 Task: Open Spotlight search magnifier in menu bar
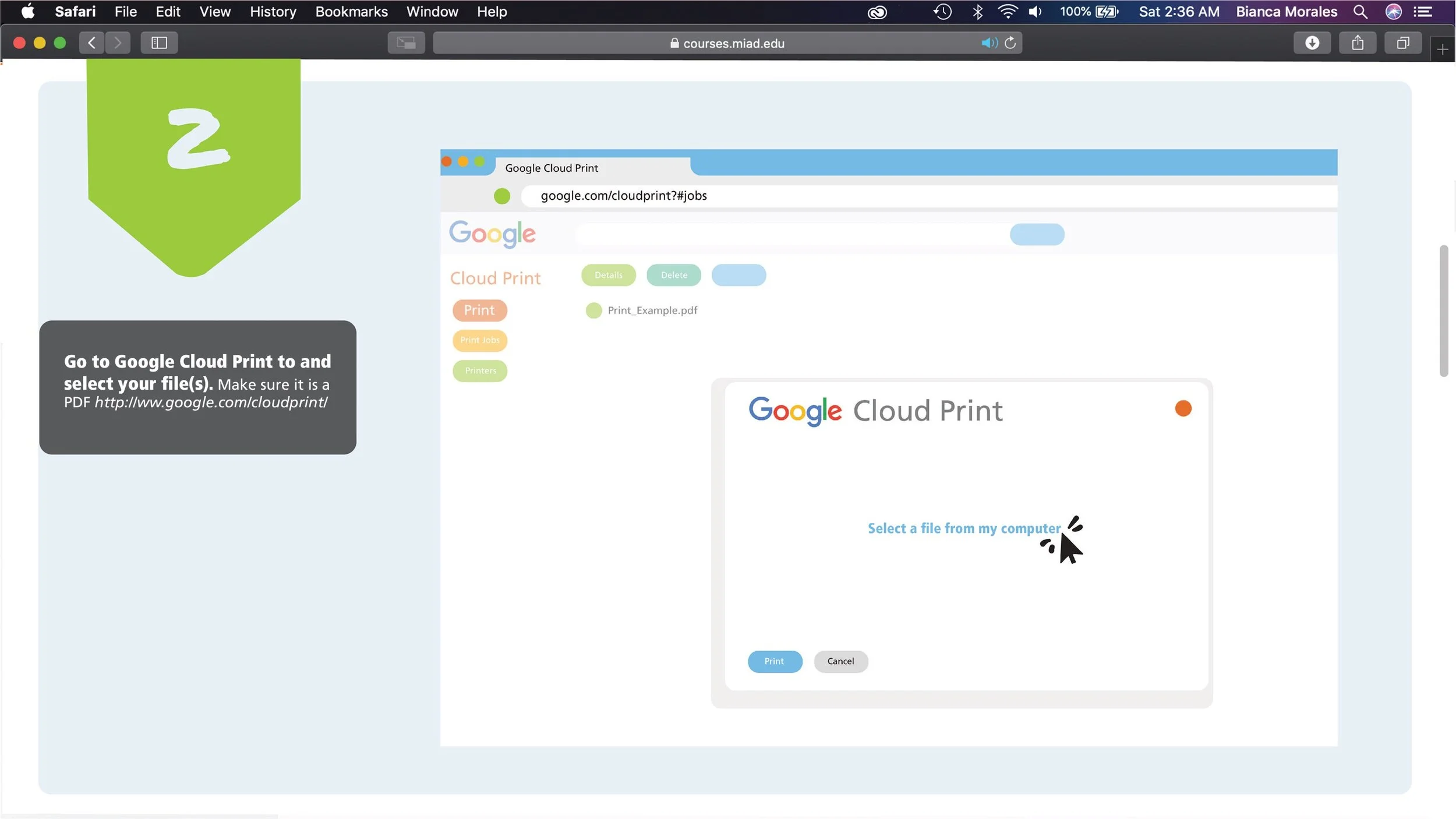(1359, 12)
